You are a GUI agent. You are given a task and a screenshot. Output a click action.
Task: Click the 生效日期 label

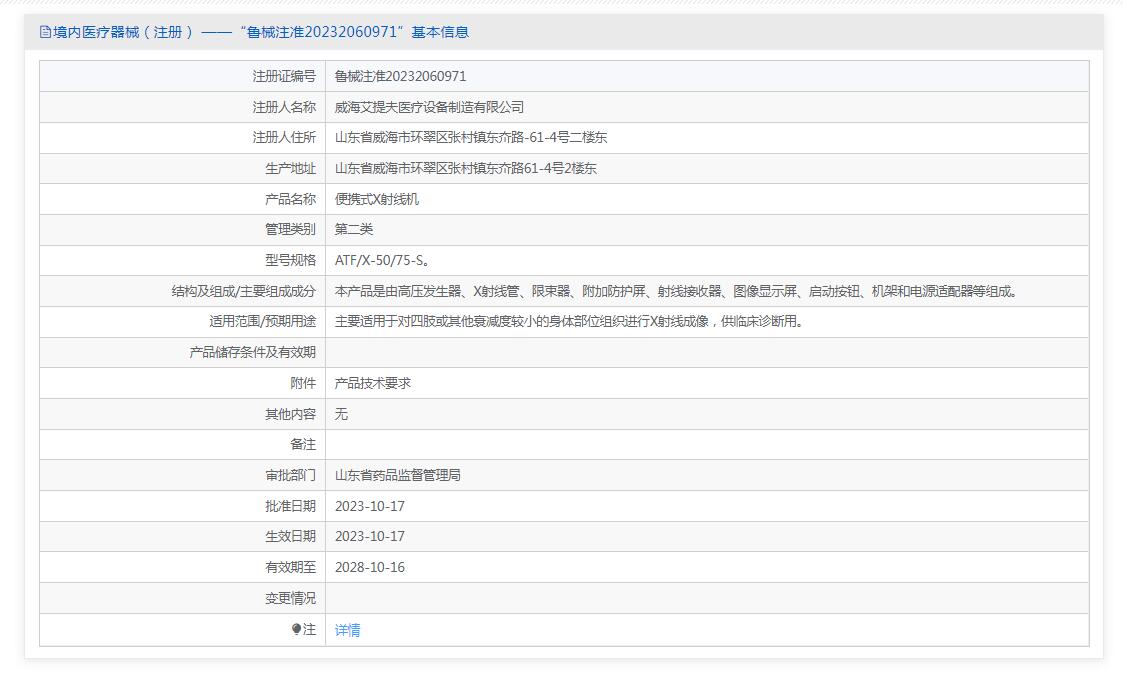pos(290,536)
